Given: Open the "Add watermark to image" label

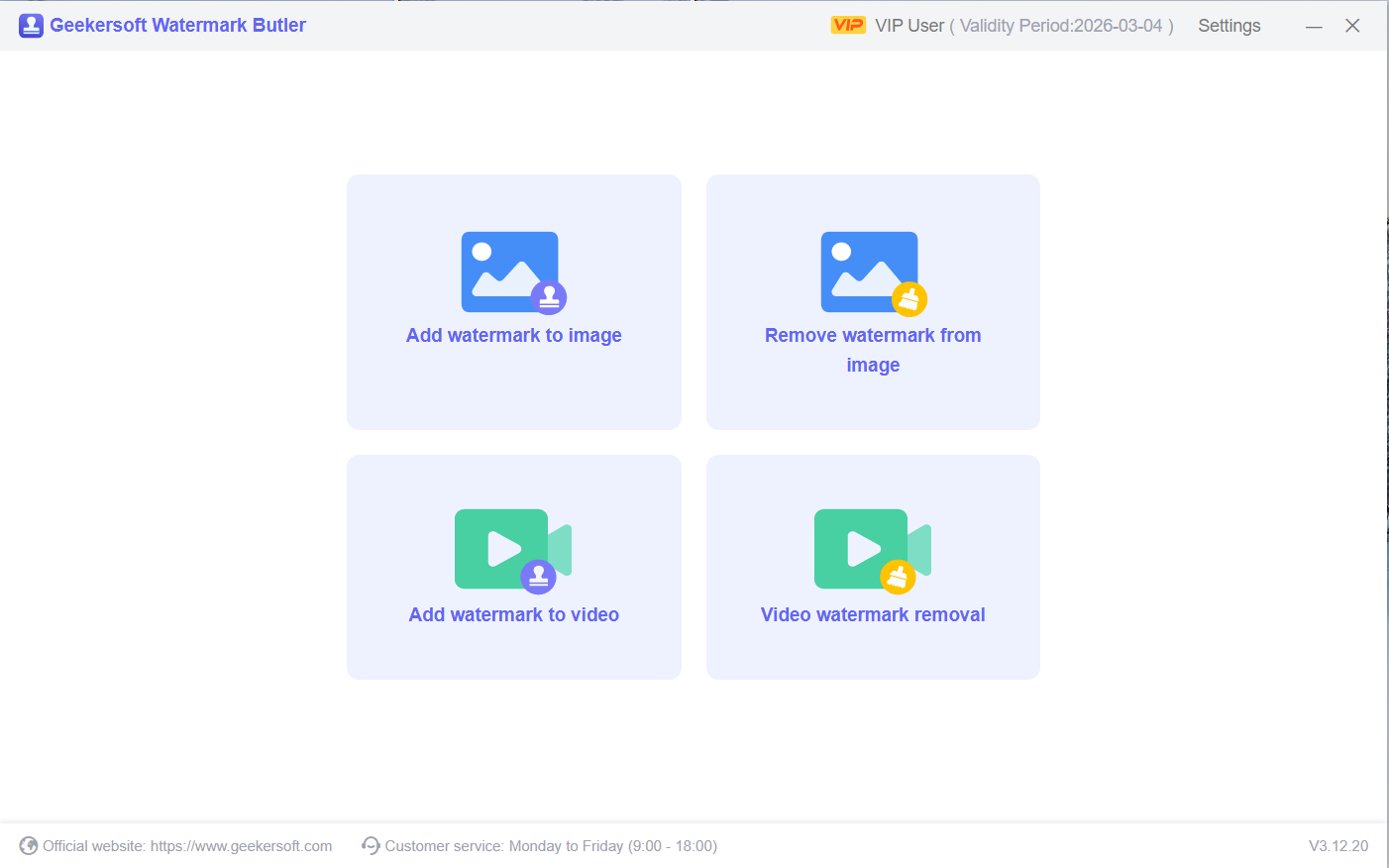Looking at the screenshot, I should point(514,335).
